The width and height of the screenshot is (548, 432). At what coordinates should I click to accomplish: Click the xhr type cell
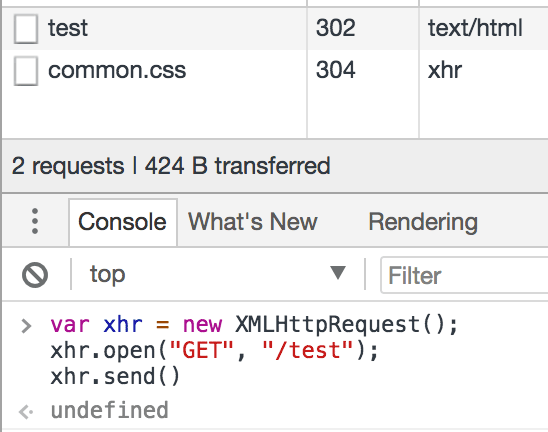point(445,70)
